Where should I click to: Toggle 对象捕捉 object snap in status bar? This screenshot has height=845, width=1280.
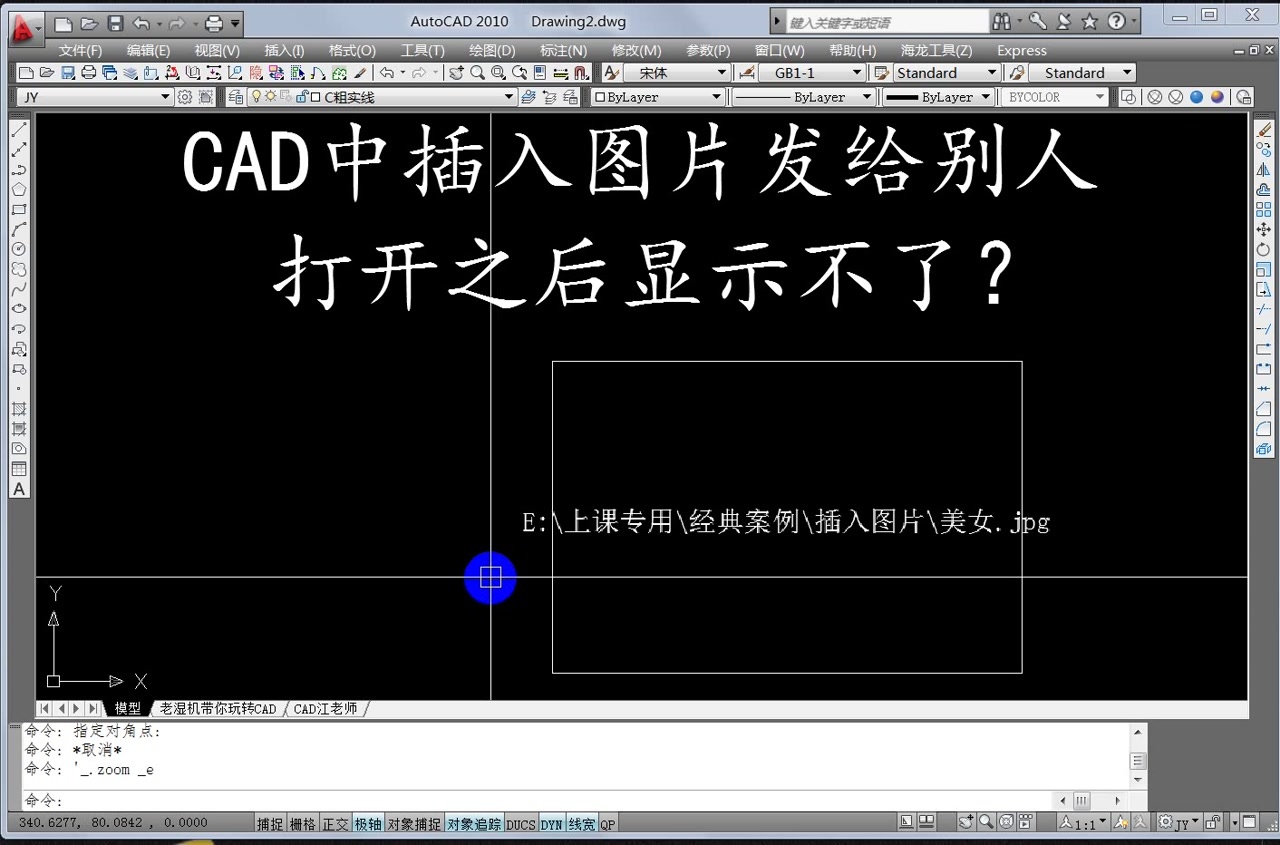click(x=414, y=824)
